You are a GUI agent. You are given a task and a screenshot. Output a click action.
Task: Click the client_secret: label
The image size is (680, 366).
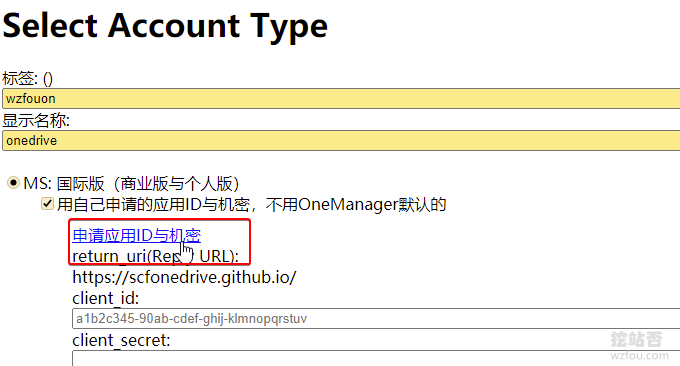point(121,340)
